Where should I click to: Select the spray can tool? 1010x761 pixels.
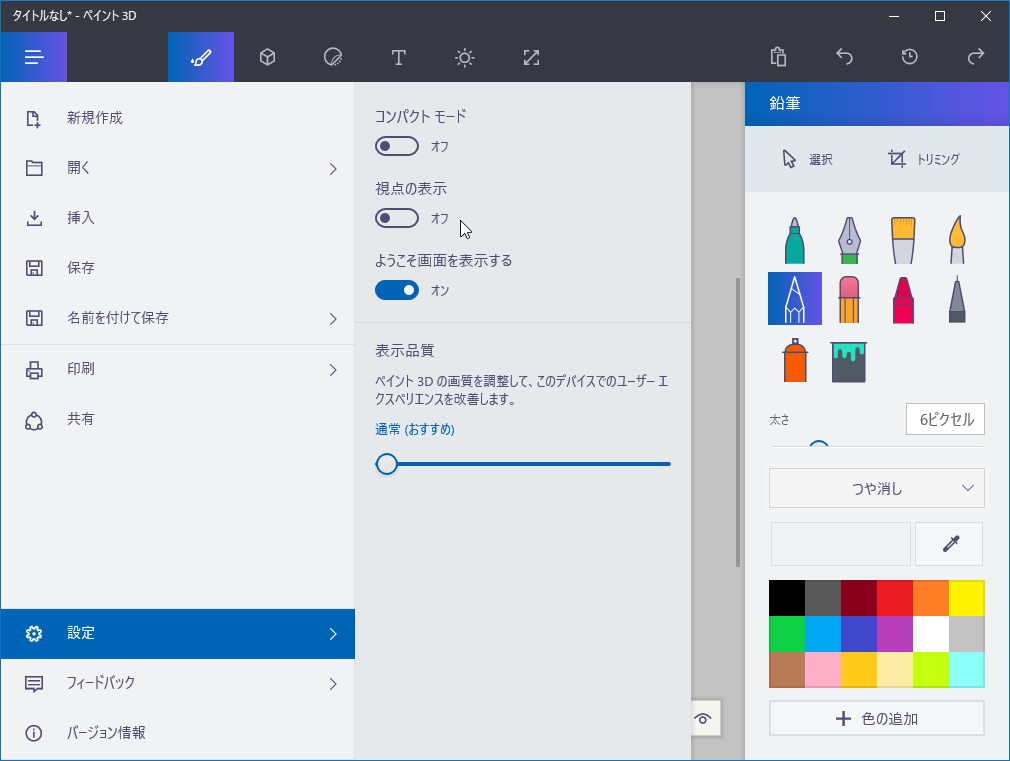(794, 361)
